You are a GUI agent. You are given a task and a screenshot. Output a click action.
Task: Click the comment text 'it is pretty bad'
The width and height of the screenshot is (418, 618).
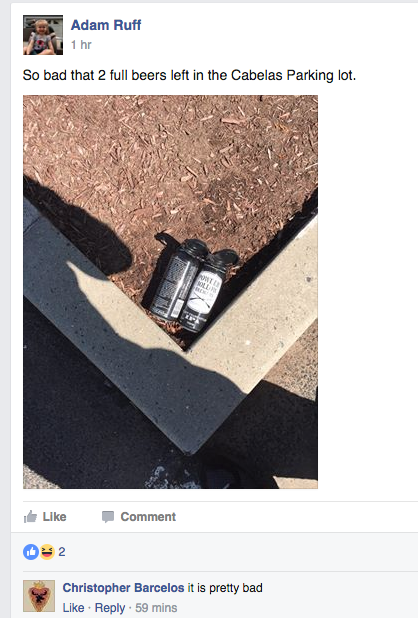click(x=225, y=588)
